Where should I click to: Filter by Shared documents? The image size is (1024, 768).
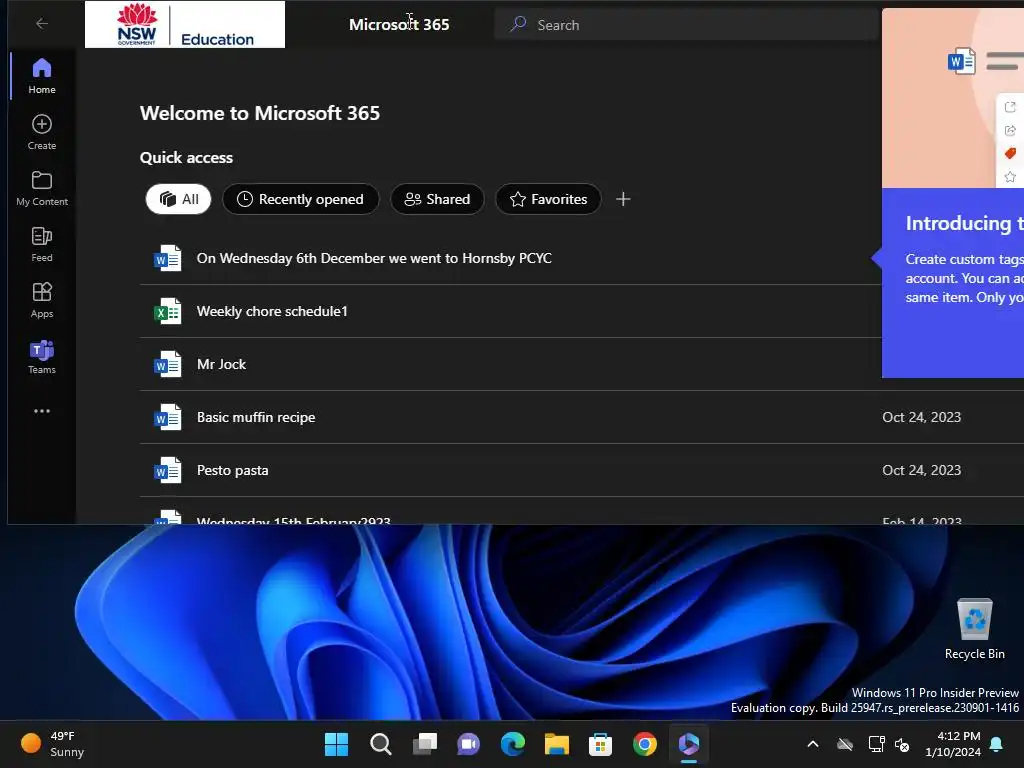click(x=437, y=199)
